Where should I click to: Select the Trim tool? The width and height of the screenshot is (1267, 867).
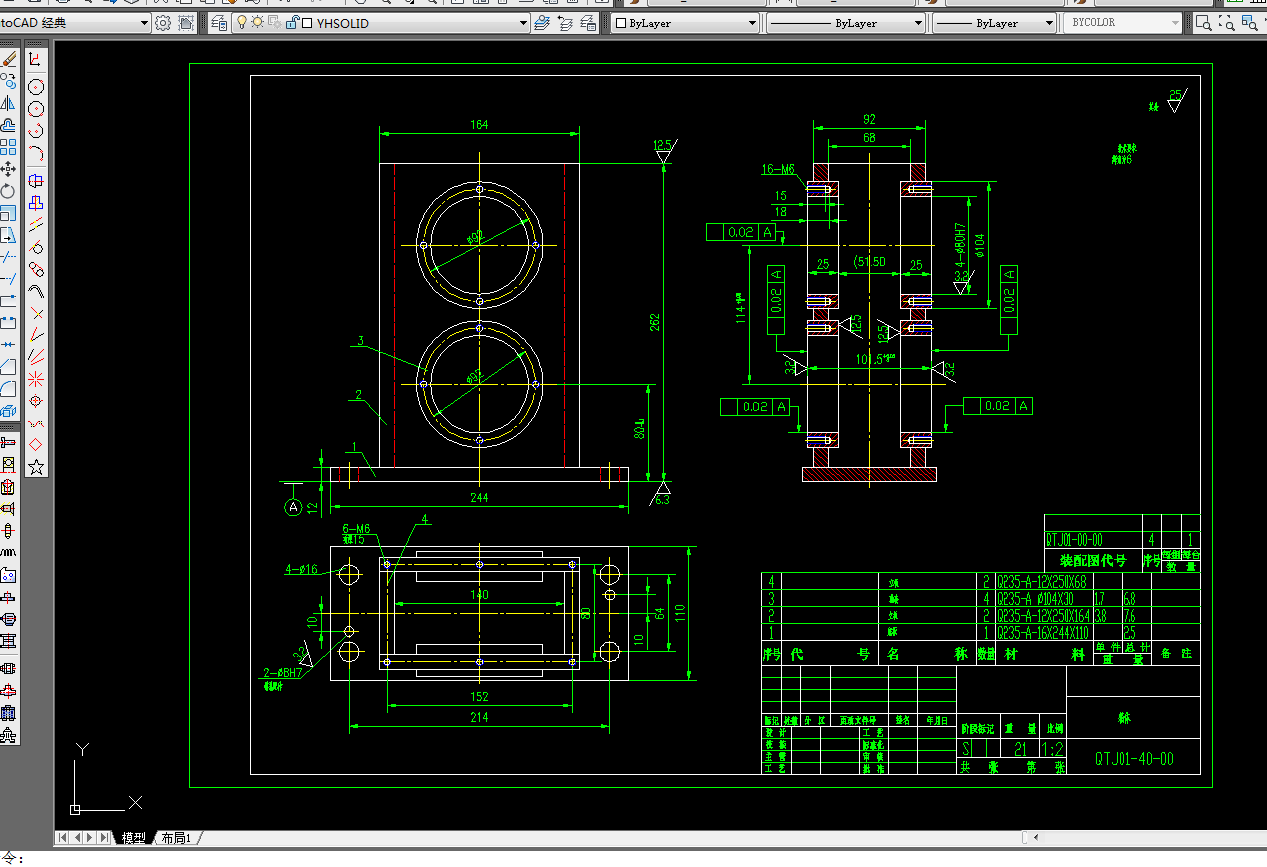pyautogui.click(x=8, y=257)
